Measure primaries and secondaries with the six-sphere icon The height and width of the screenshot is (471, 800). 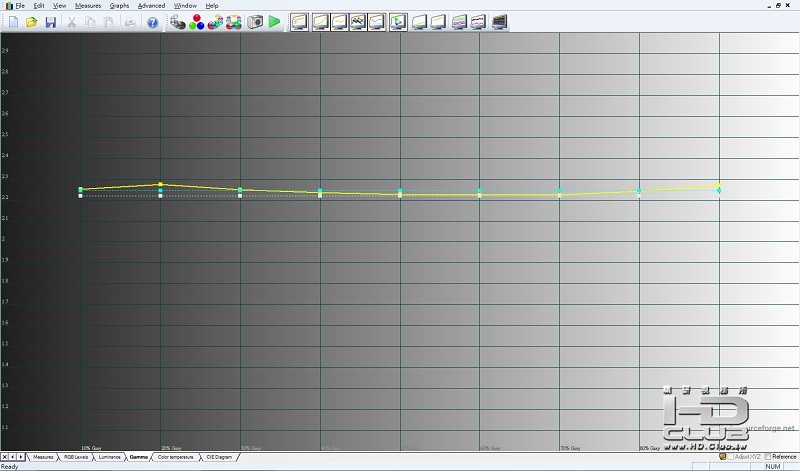click(x=215, y=22)
